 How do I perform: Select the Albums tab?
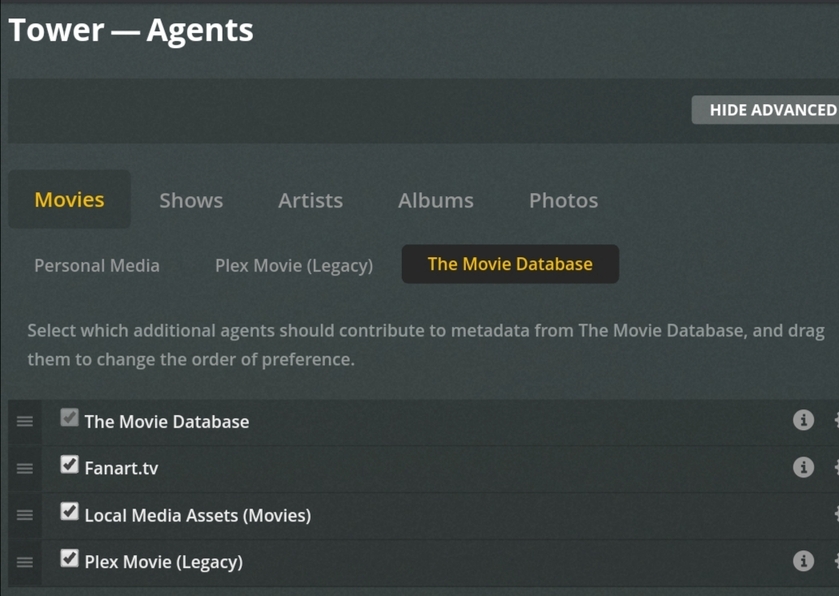[x=435, y=200]
